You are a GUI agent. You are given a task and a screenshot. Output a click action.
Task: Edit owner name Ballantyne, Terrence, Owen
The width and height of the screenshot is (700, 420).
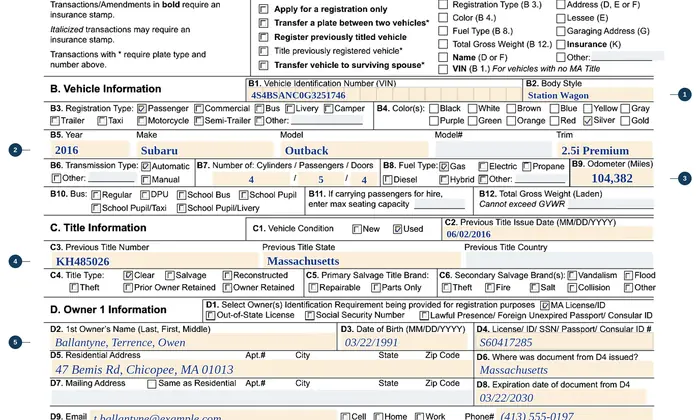pyautogui.click(x=193, y=342)
